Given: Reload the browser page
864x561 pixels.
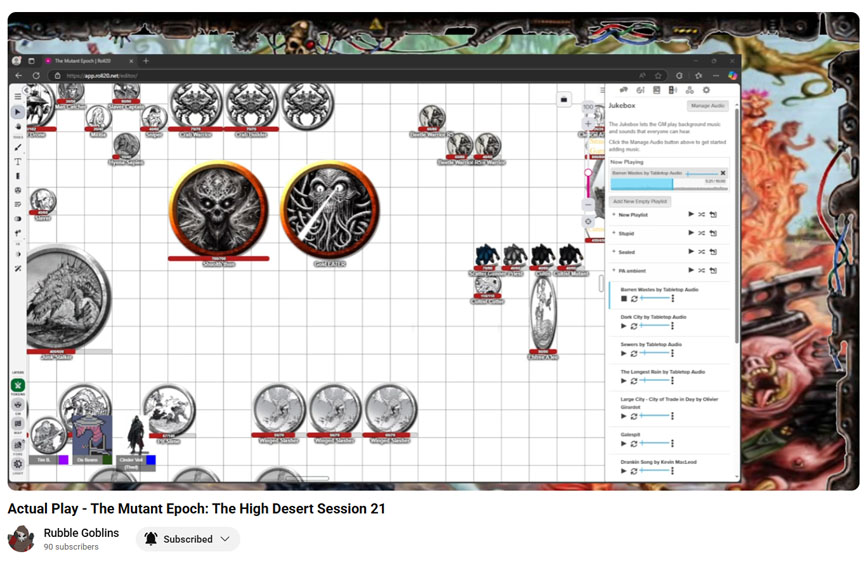Looking at the screenshot, I should click(x=36, y=75).
